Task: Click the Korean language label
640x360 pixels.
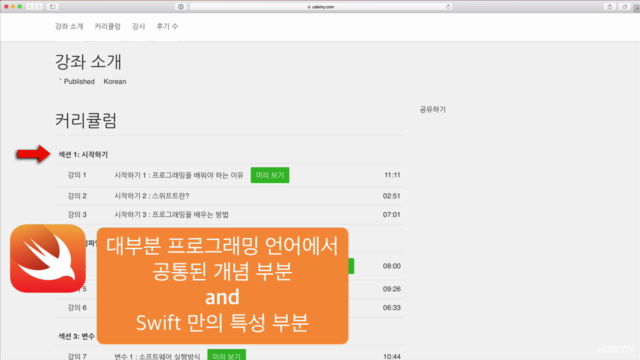Action: coord(115,82)
